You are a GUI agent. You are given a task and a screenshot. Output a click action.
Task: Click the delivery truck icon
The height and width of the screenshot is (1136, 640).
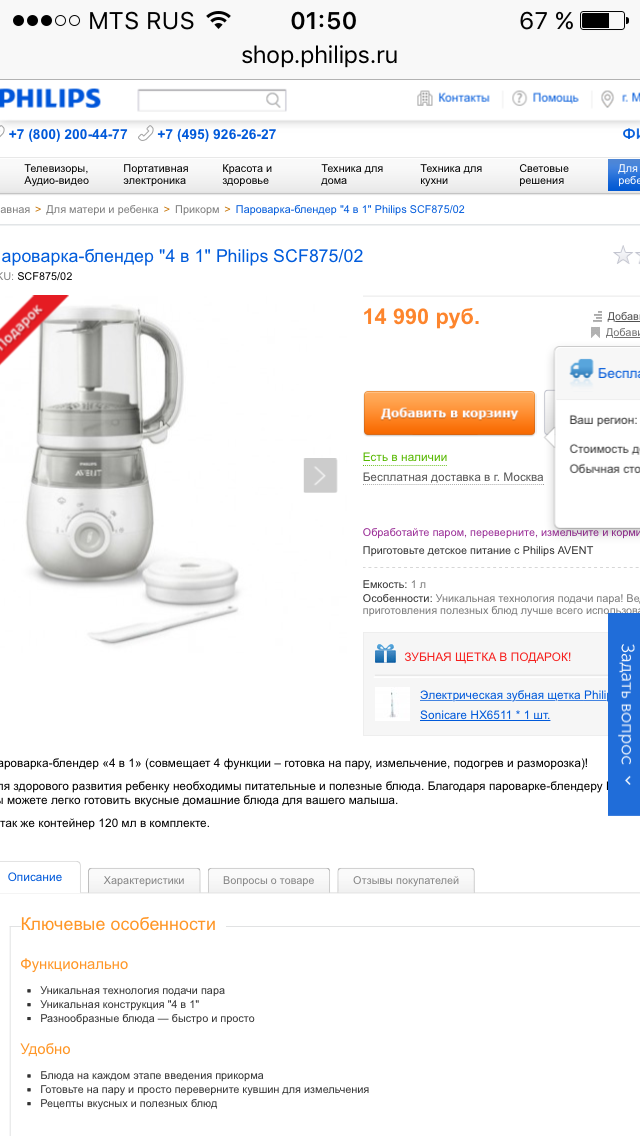[581, 369]
